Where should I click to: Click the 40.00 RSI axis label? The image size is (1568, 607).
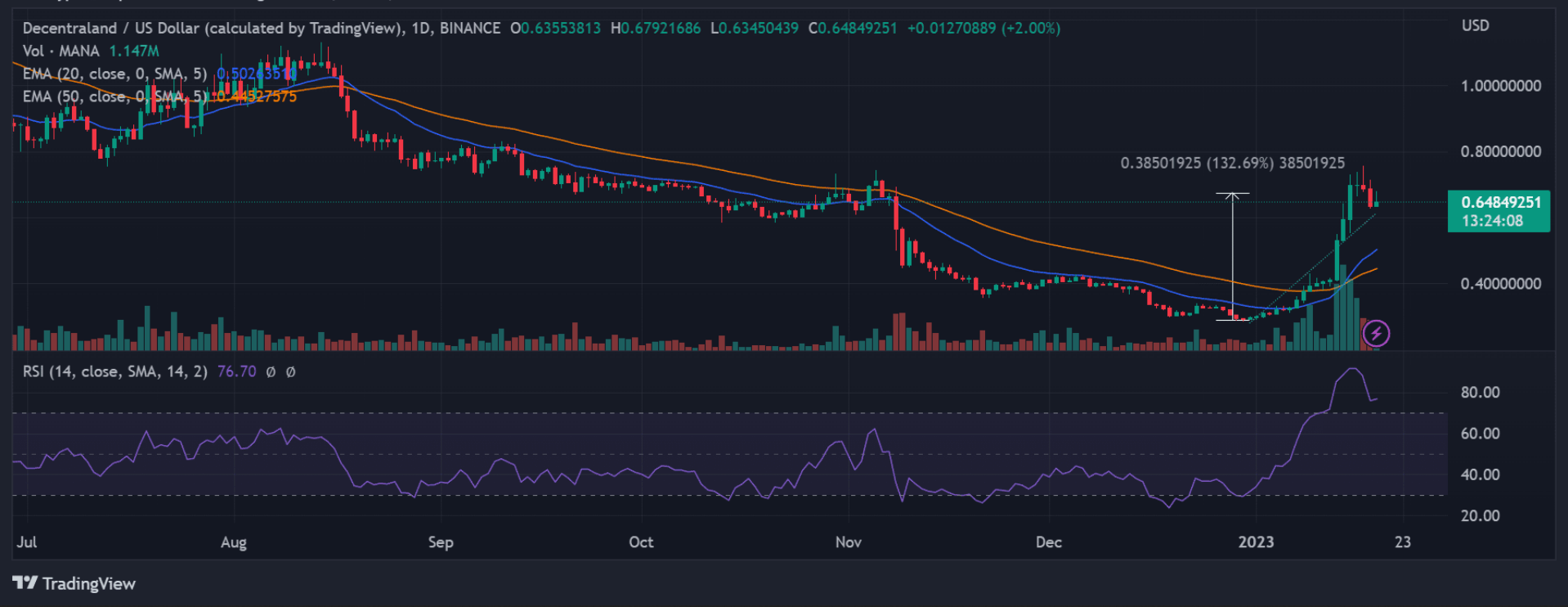[x=1481, y=474]
